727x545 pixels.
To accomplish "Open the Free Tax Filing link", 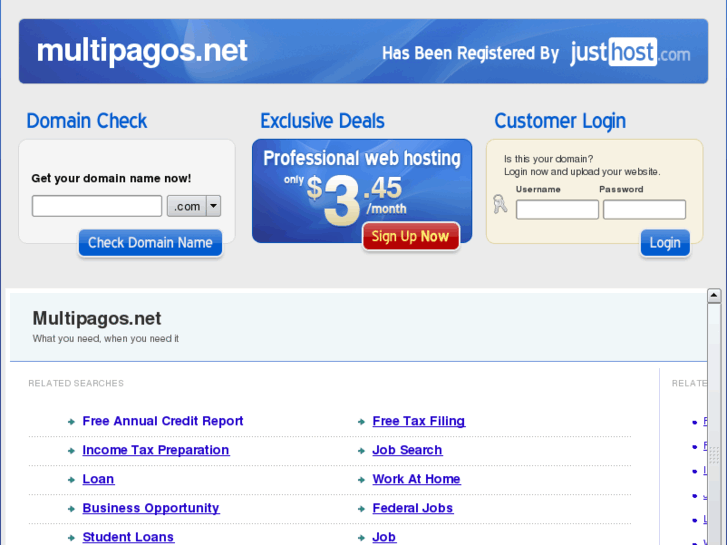I will tap(419, 421).
